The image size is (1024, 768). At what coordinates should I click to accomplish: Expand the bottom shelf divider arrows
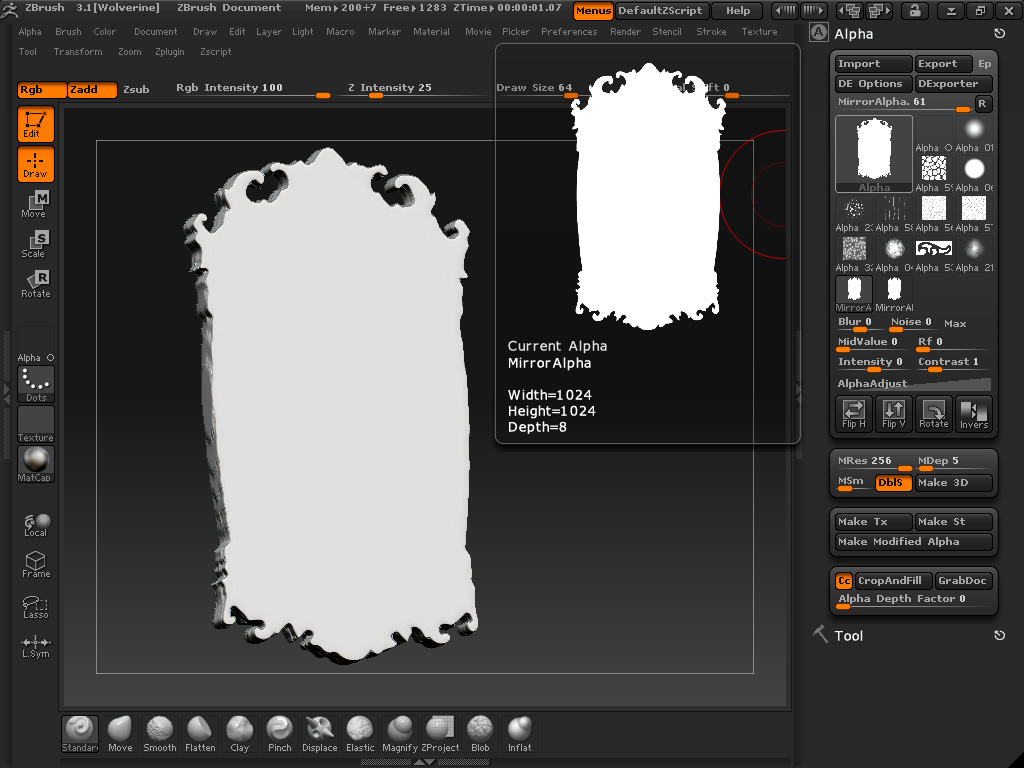tap(424, 762)
